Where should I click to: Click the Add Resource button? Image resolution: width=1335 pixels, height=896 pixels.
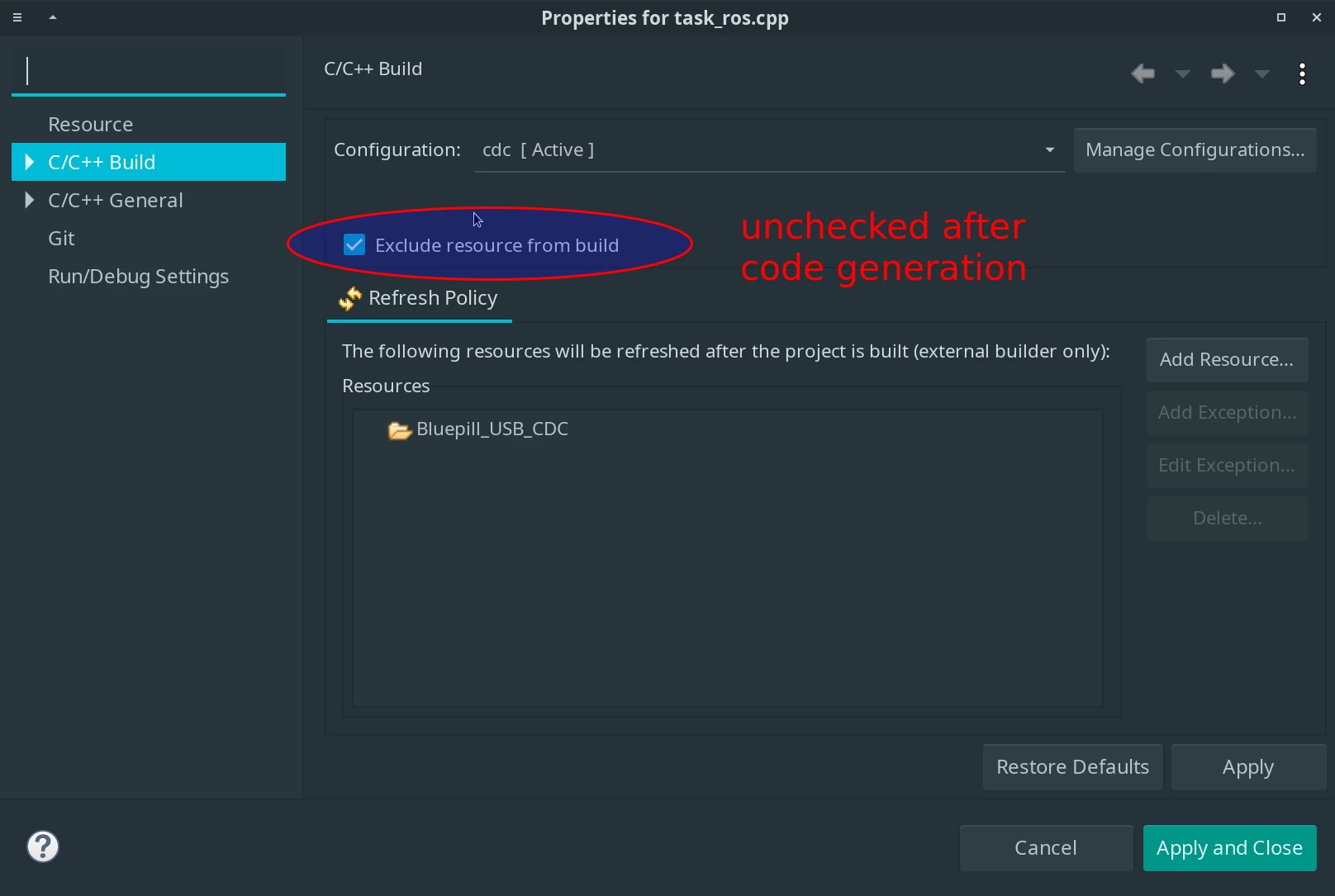(x=1227, y=359)
